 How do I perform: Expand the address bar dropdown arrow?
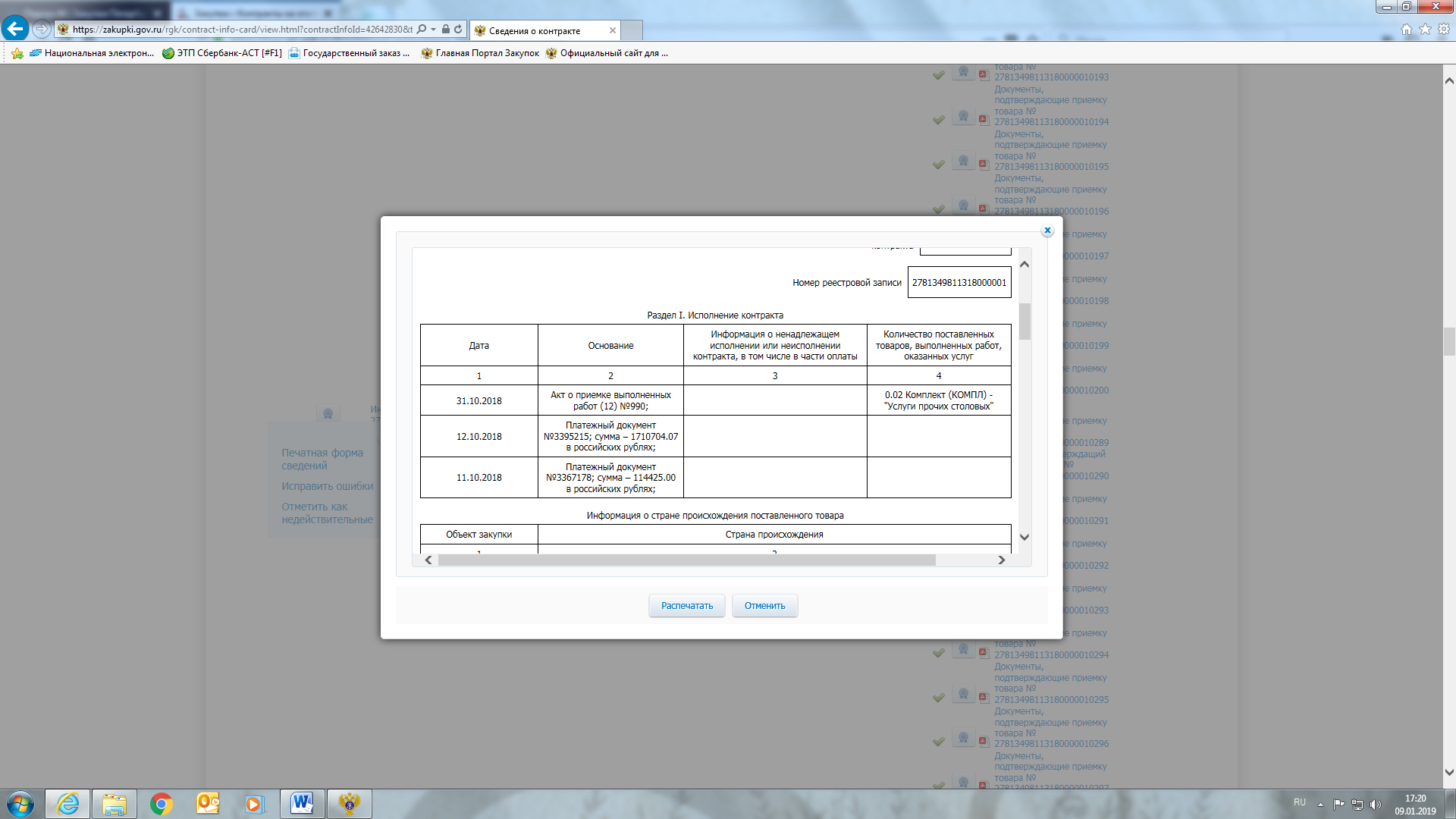433,30
